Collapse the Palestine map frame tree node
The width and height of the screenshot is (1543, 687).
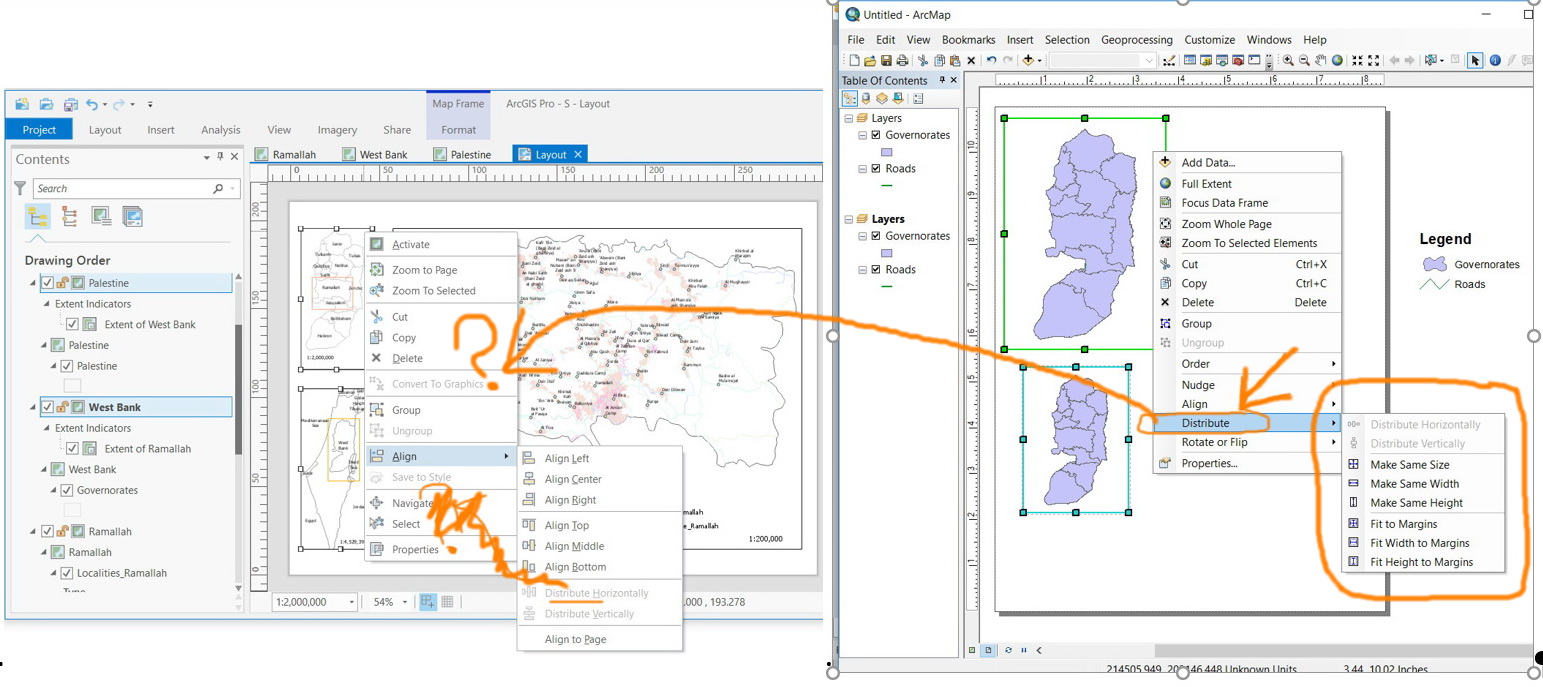tap(31, 283)
